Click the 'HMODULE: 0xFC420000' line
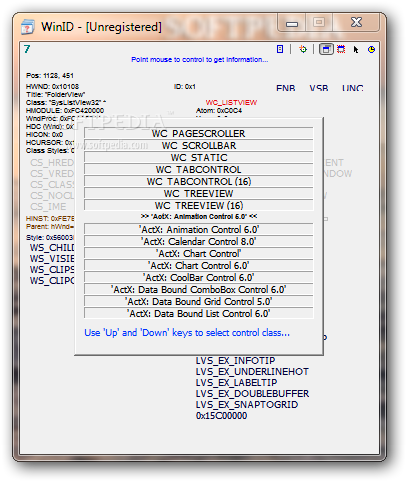 (65, 111)
